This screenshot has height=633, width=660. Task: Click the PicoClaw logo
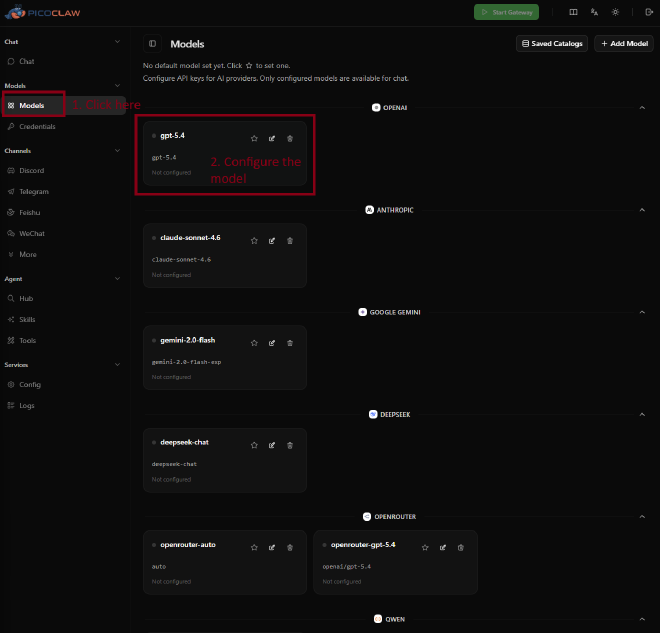pyautogui.click(x=42, y=12)
